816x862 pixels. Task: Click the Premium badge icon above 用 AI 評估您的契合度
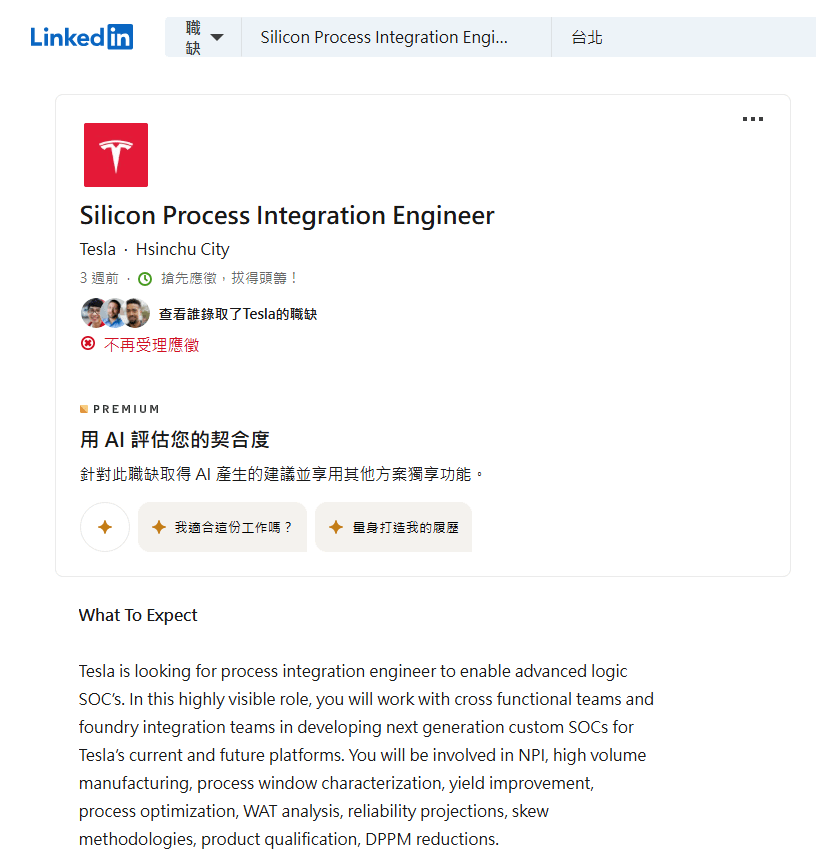(x=84, y=408)
